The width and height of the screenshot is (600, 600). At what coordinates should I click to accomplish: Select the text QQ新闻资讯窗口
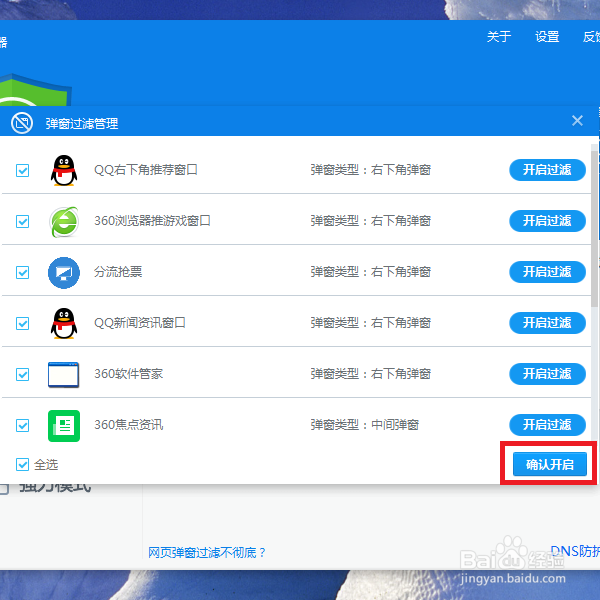coord(140,323)
